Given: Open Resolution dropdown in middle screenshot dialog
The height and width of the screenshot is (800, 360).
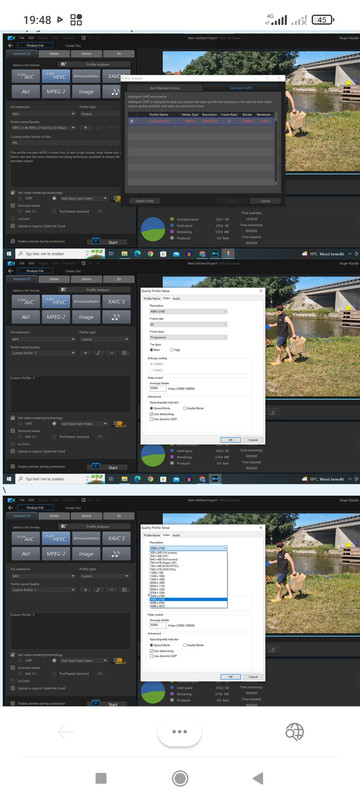Looking at the screenshot, I should [188, 311].
